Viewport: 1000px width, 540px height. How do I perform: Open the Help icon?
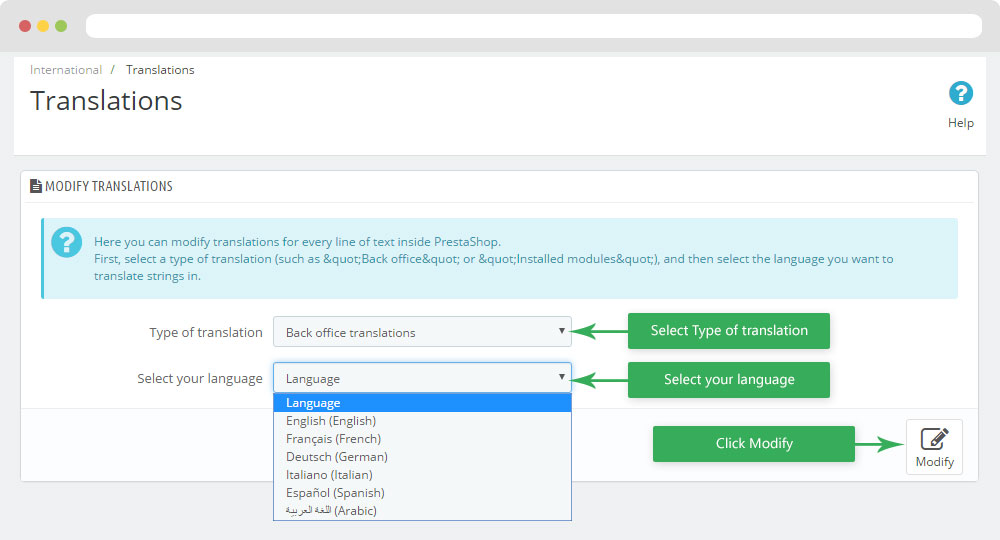click(x=960, y=95)
